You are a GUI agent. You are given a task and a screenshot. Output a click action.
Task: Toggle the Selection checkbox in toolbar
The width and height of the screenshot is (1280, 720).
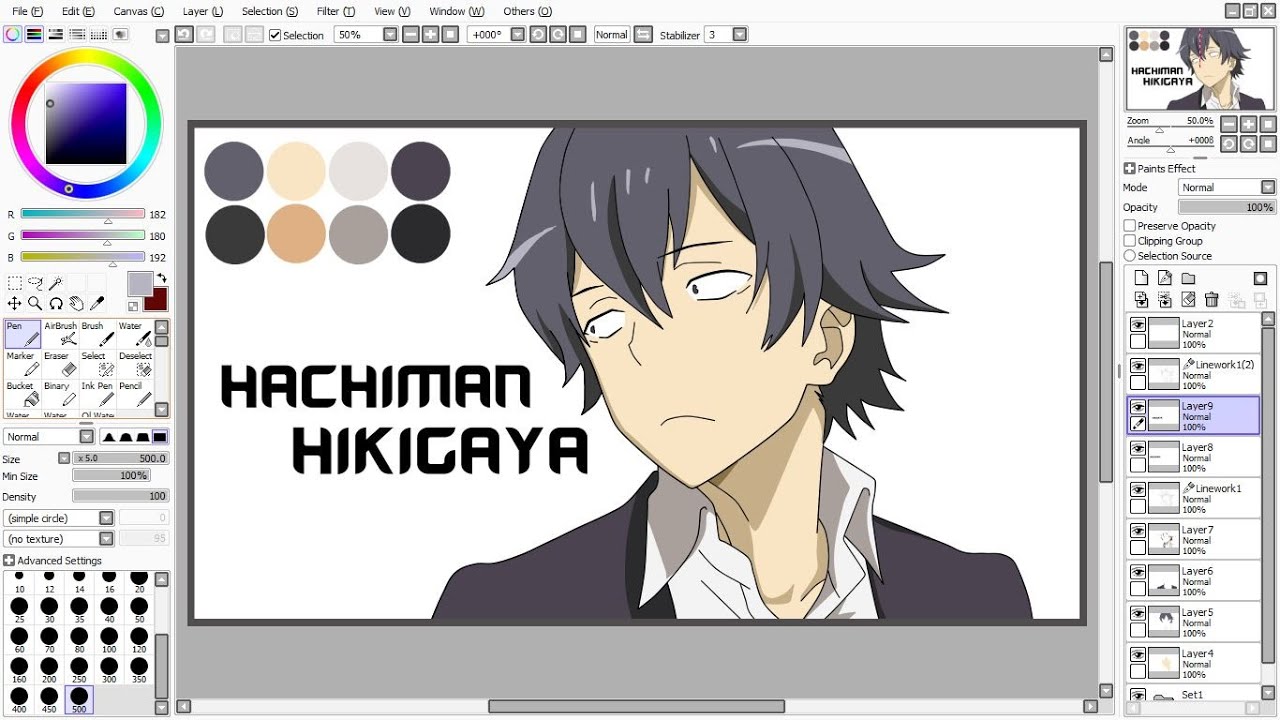point(276,35)
